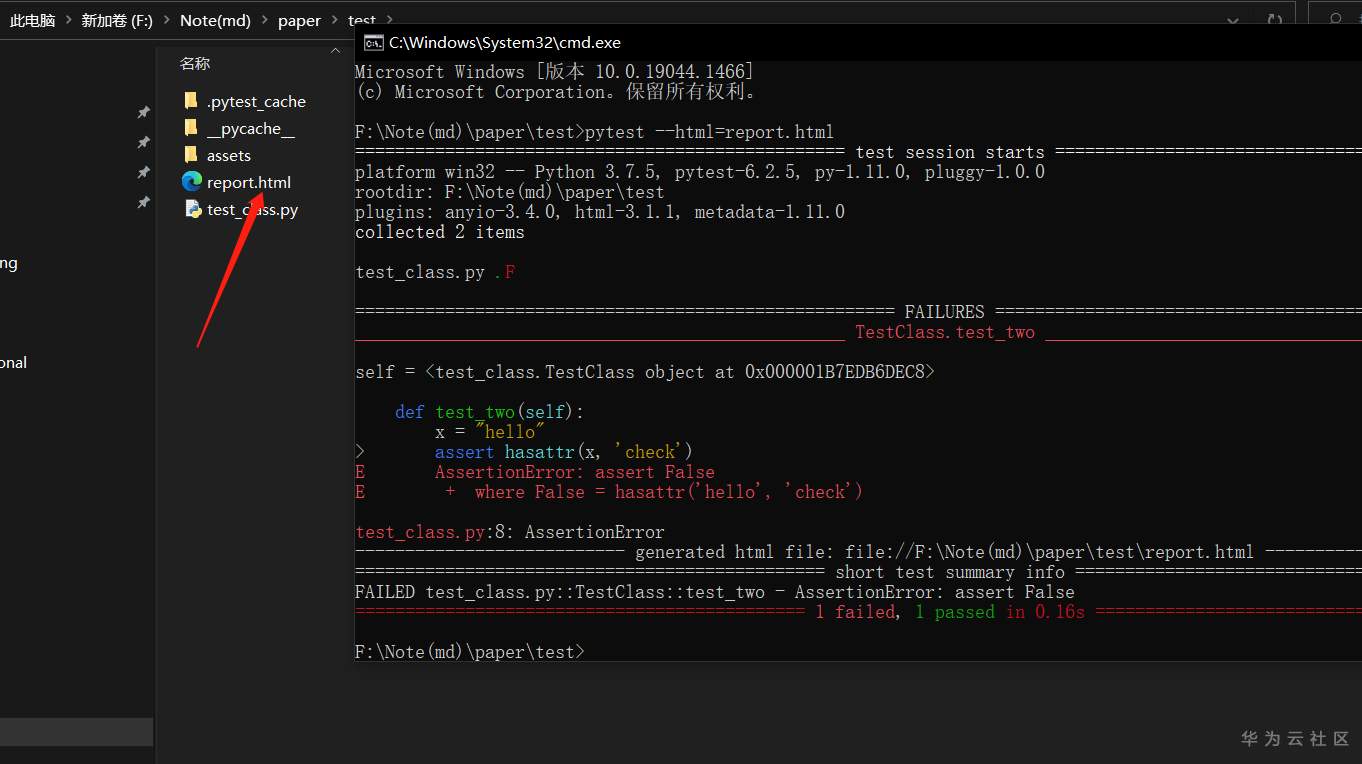The image size is (1362, 764).
Task: Open the address bar history dropdown arrow
Action: tap(1233, 20)
